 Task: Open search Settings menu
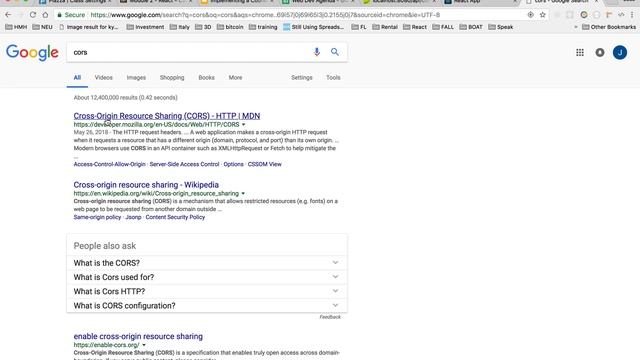point(302,78)
